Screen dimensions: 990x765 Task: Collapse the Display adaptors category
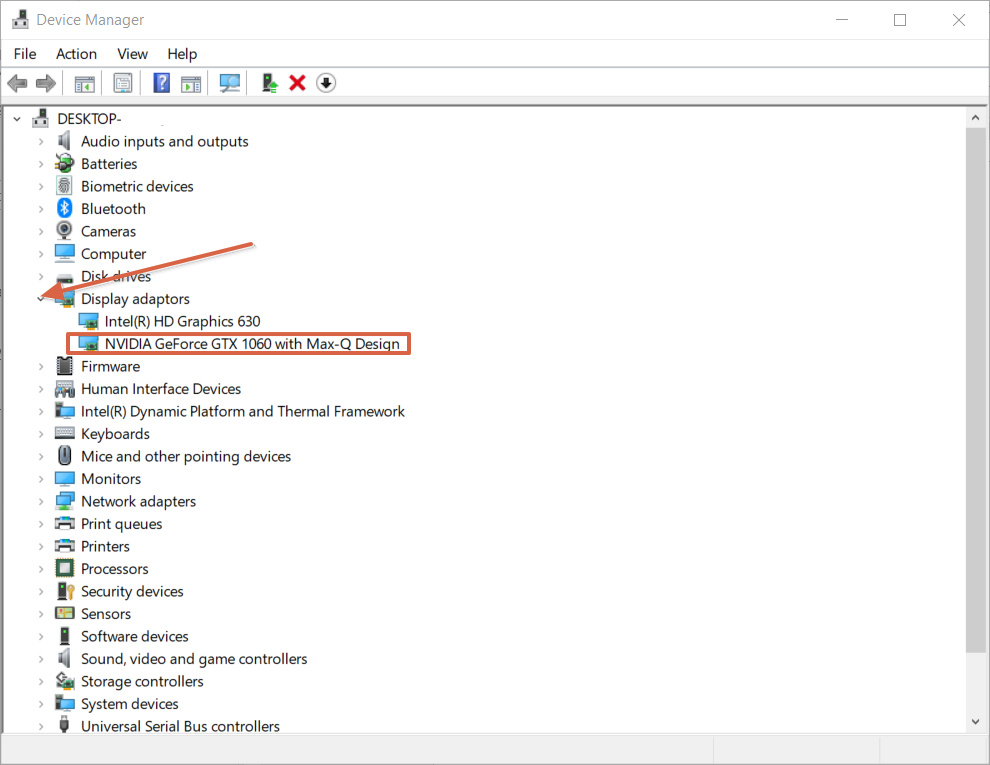[x=41, y=299]
